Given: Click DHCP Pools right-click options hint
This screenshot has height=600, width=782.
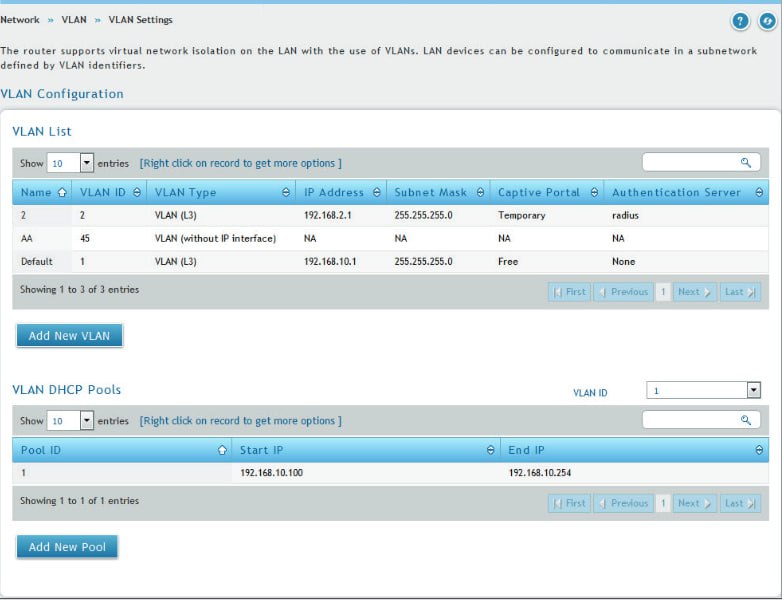Looking at the screenshot, I should 240,420.
